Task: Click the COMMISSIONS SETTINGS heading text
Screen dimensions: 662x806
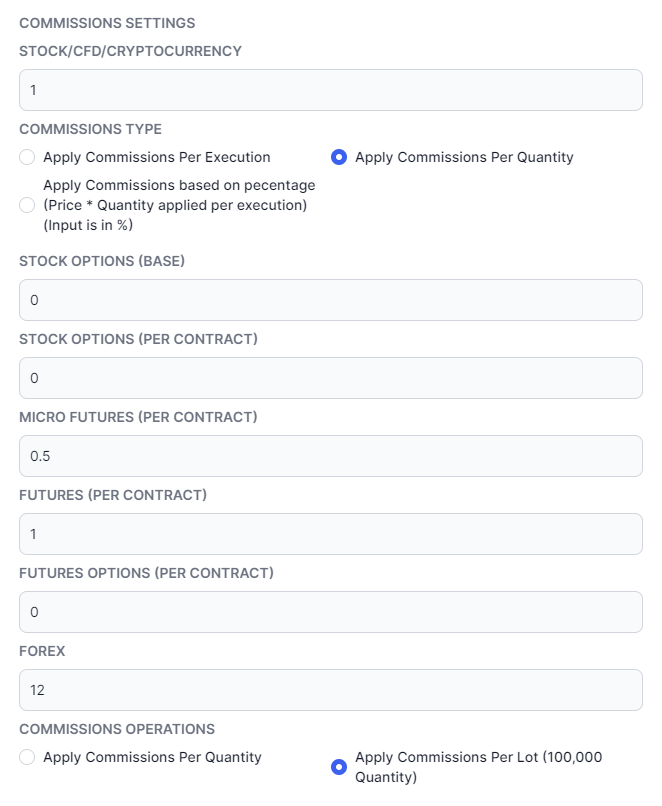Action: click(107, 23)
